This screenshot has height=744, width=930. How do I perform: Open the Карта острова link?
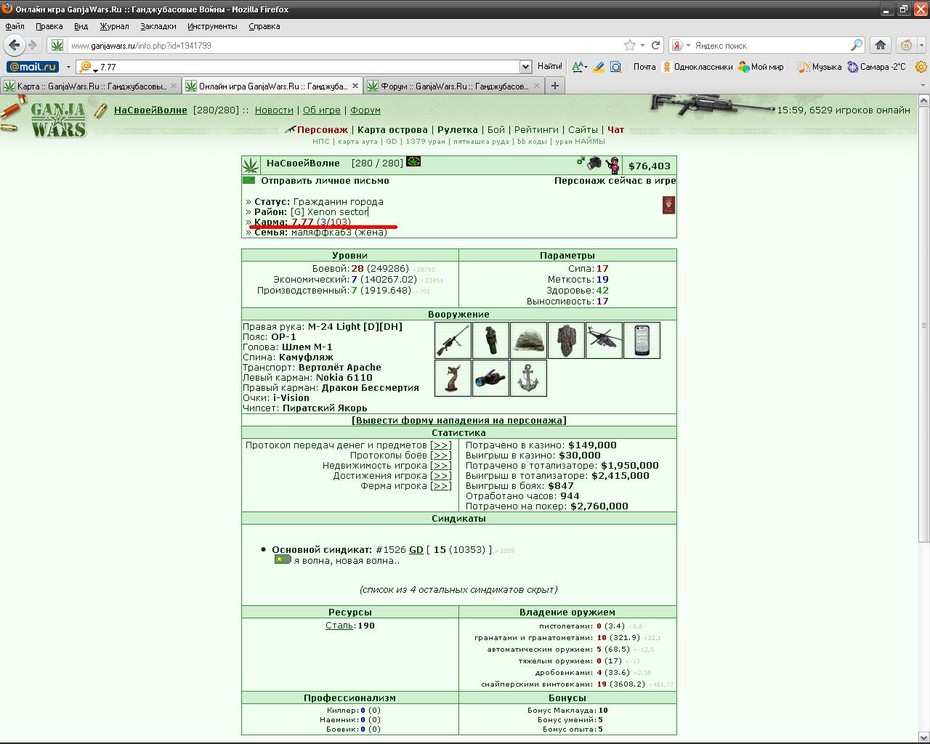click(392, 129)
